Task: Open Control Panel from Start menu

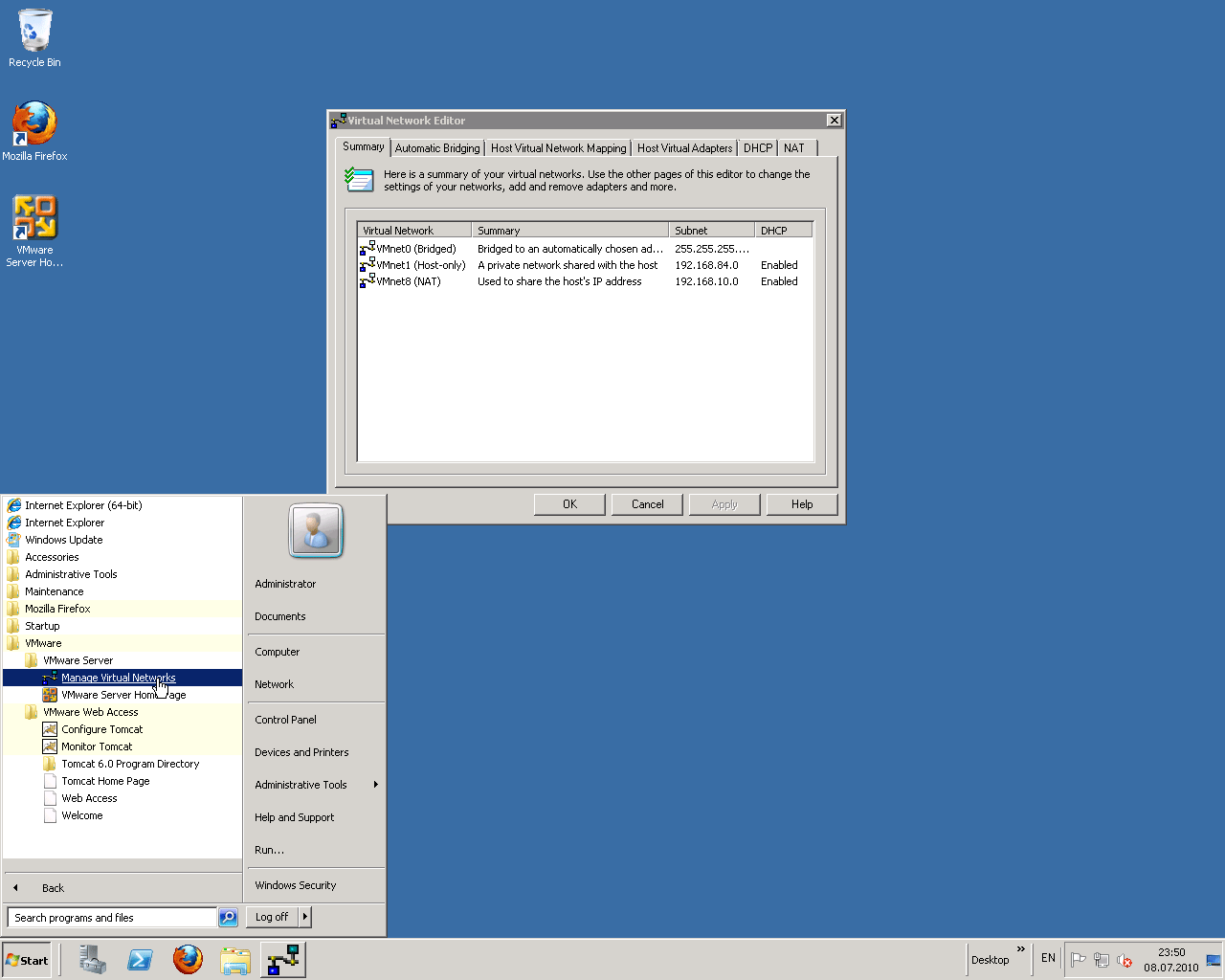Action: [x=316, y=720]
